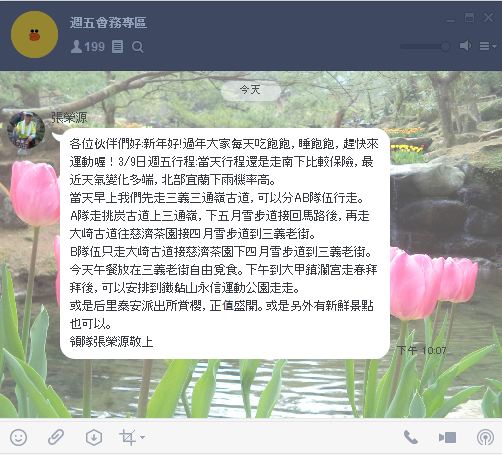Start a video call
This screenshot has height=456, width=502.
(447, 437)
